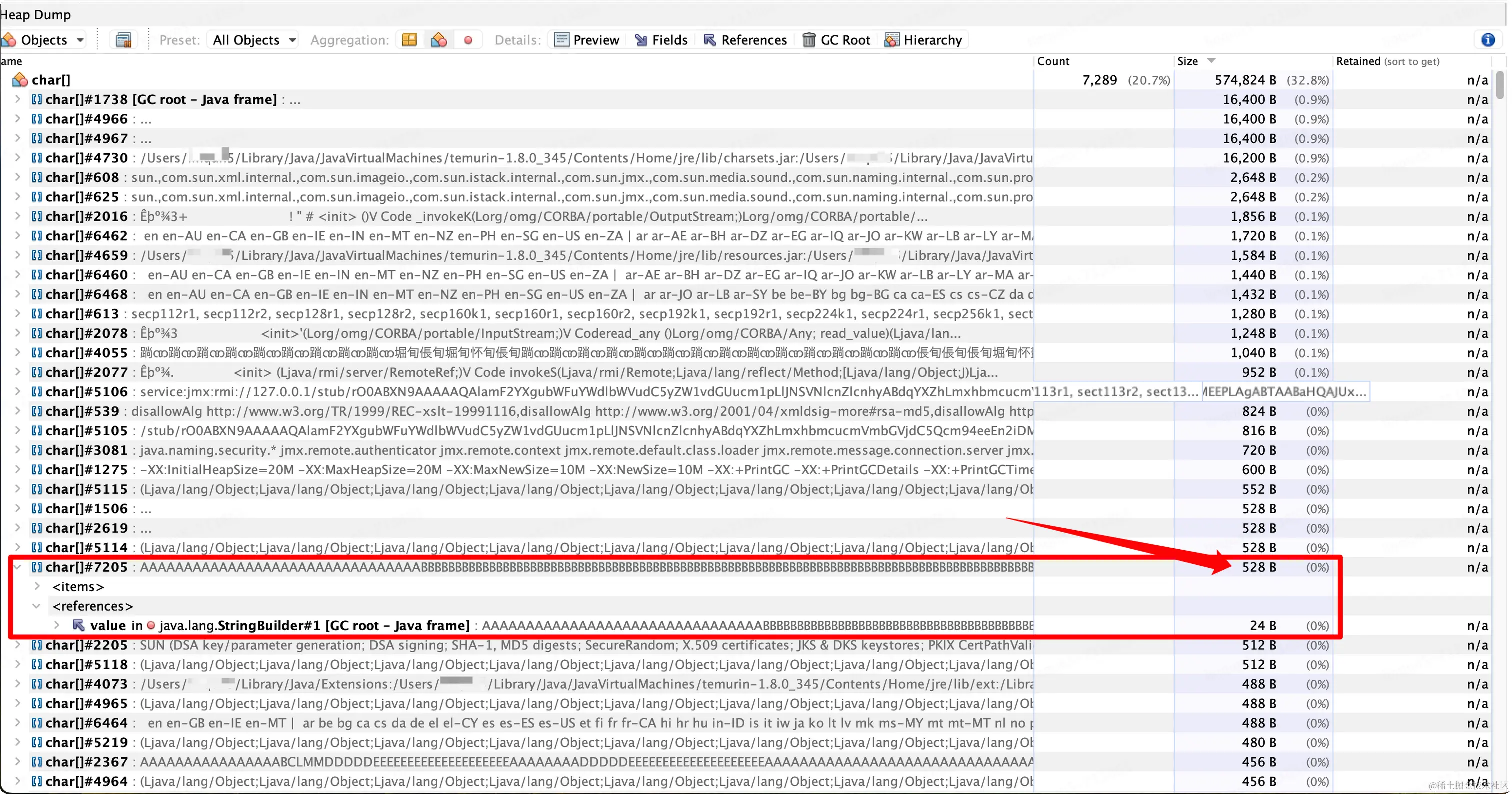Viewport: 1512px width, 794px height.
Task: Aggregate by classes icon
Action: pos(439,40)
